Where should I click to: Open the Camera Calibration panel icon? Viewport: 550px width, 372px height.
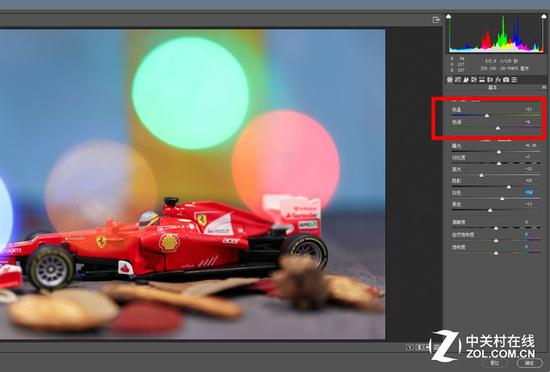[x=506, y=80]
